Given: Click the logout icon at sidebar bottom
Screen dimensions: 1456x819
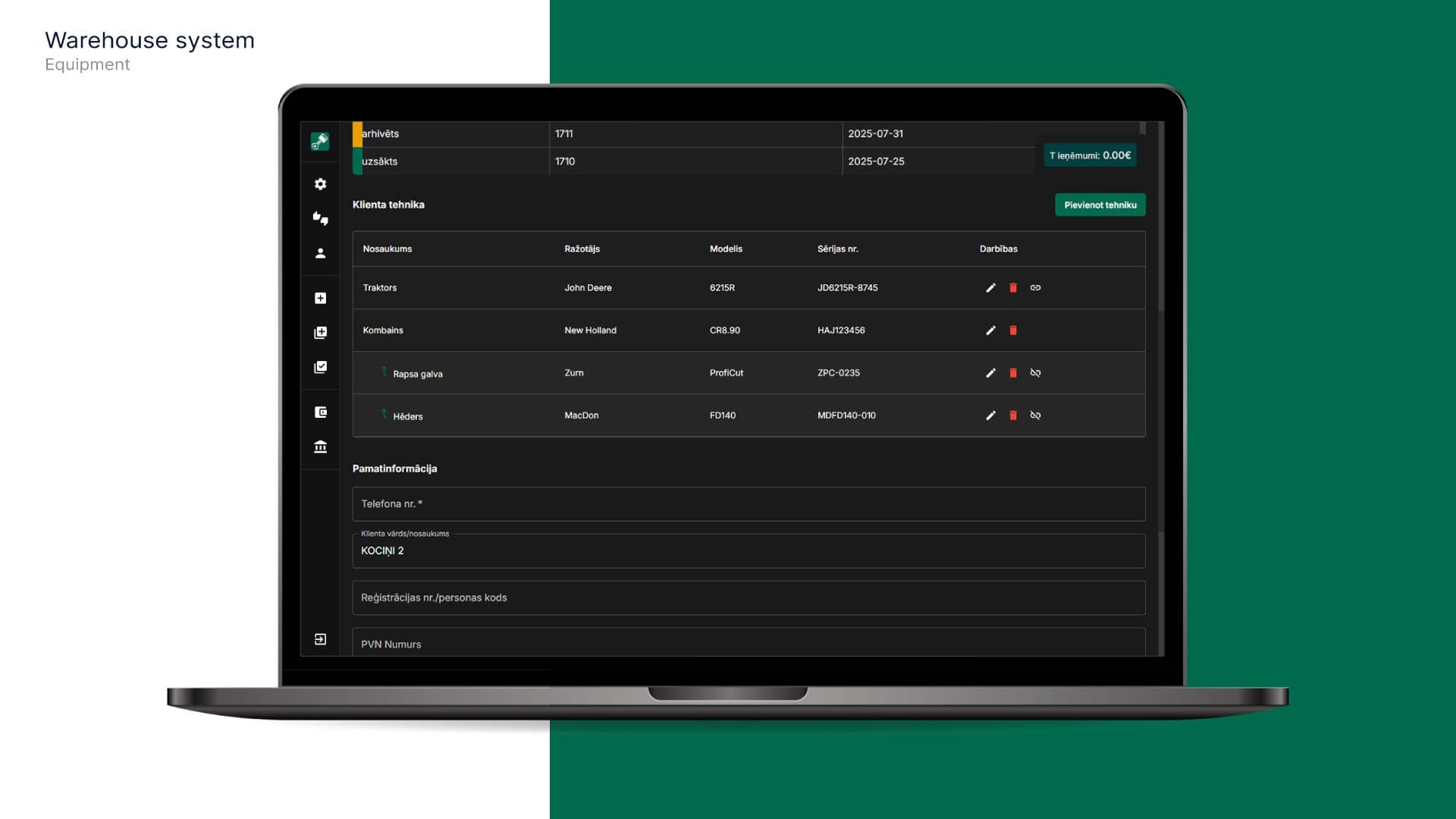Looking at the screenshot, I should tap(320, 639).
